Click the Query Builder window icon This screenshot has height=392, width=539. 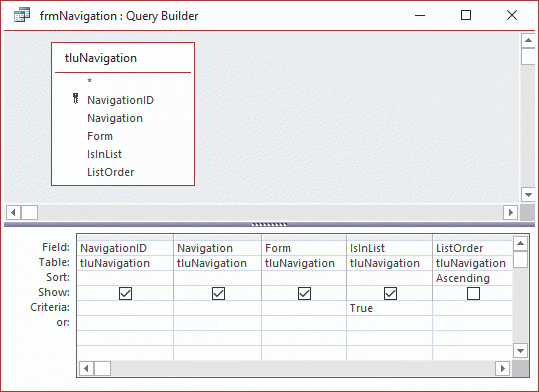click(x=22, y=15)
